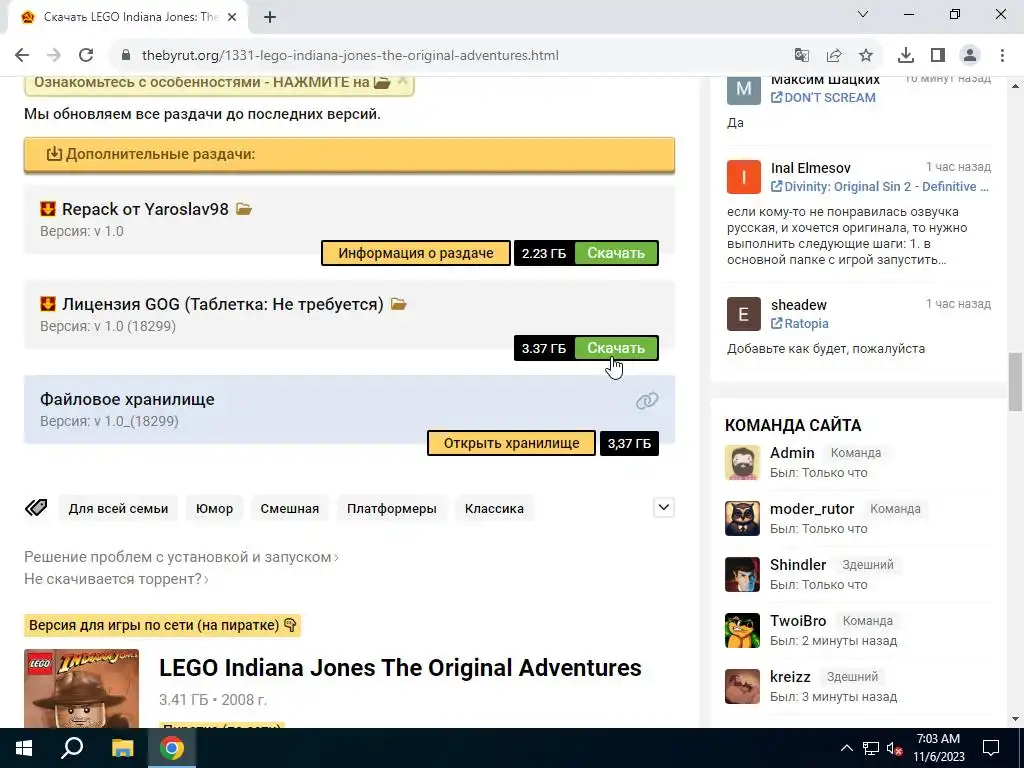Download the 2.23 ГБ Repack via Скачать
Screen dimensions: 1024x768
pyautogui.click(x=616, y=253)
